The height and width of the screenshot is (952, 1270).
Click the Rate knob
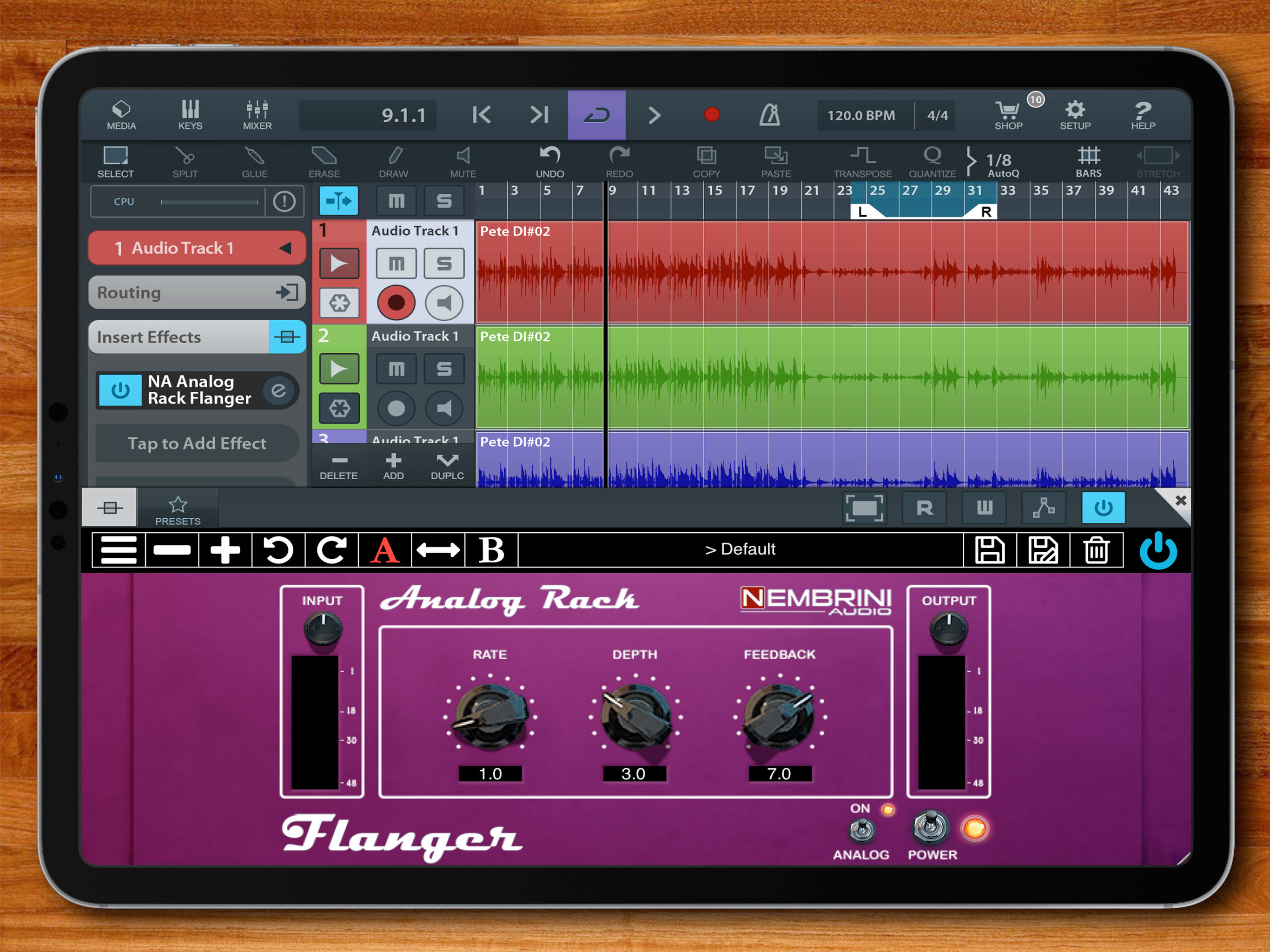click(x=490, y=717)
